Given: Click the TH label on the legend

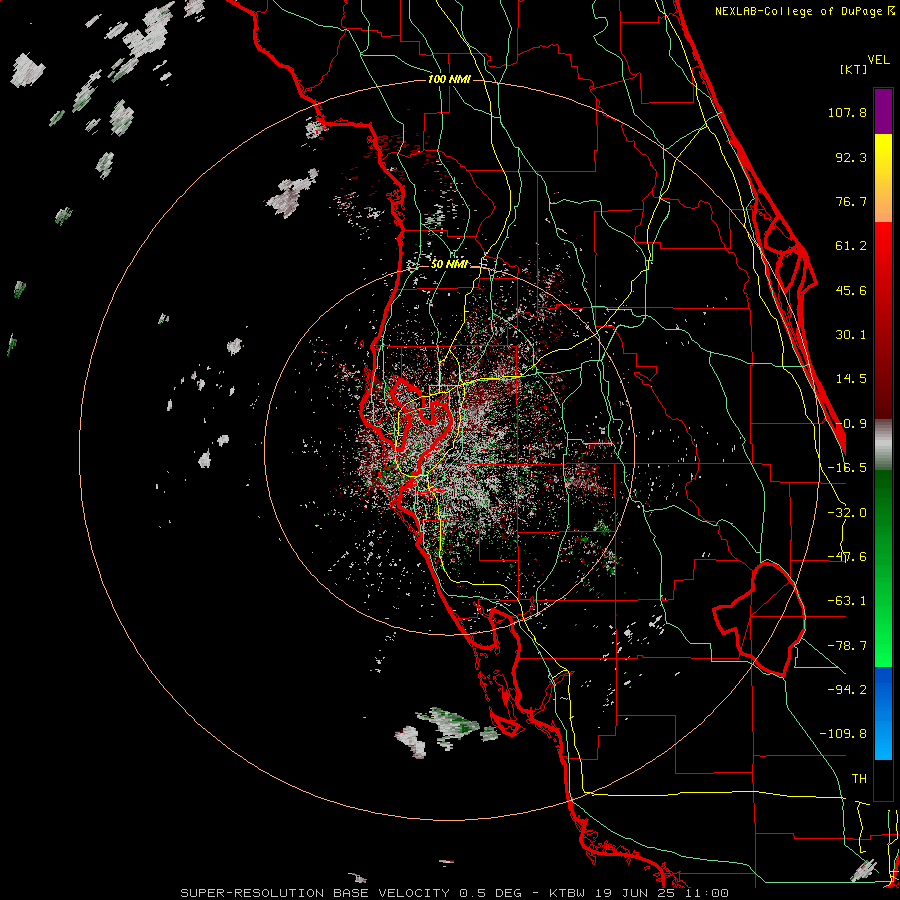Looking at the screenshot, I should pos(859,779).
